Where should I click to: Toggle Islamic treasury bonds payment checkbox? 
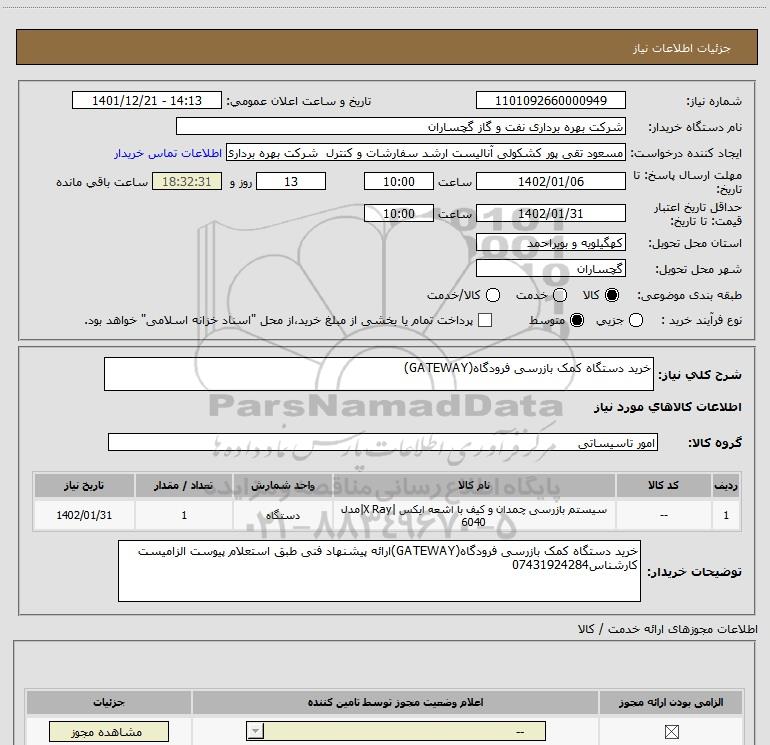click(485, 320)
